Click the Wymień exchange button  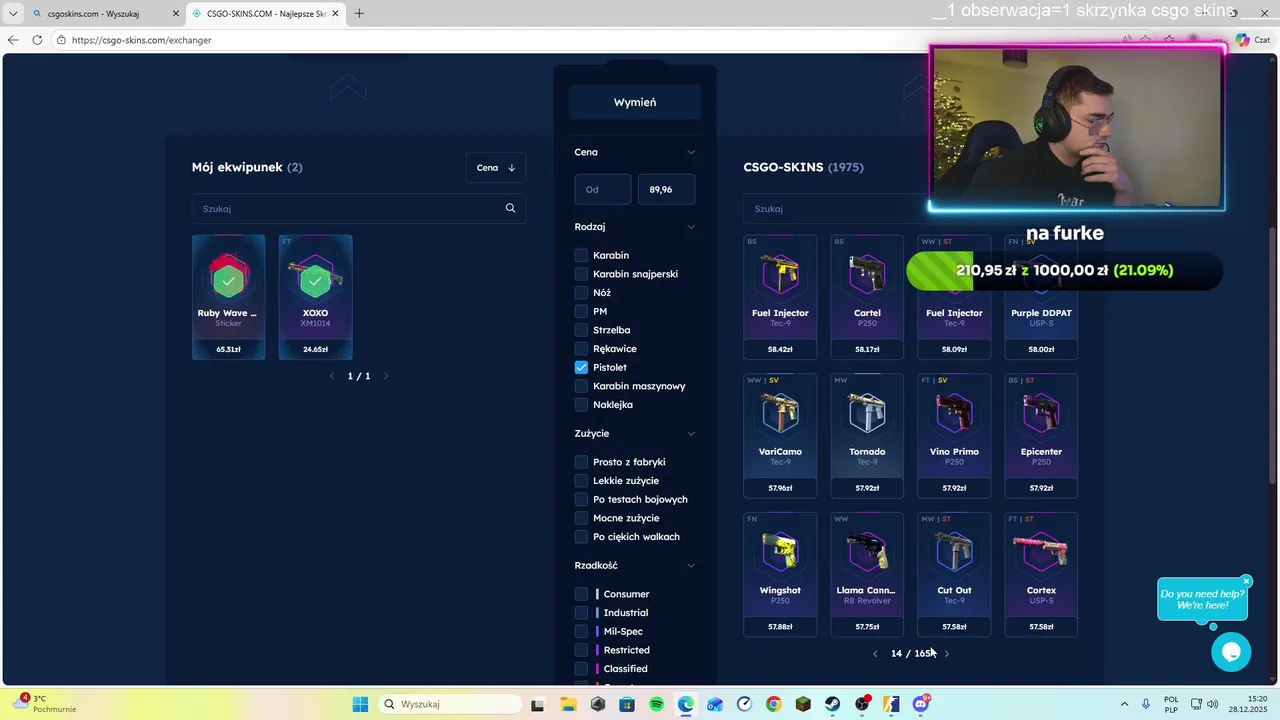coord(635,102)
